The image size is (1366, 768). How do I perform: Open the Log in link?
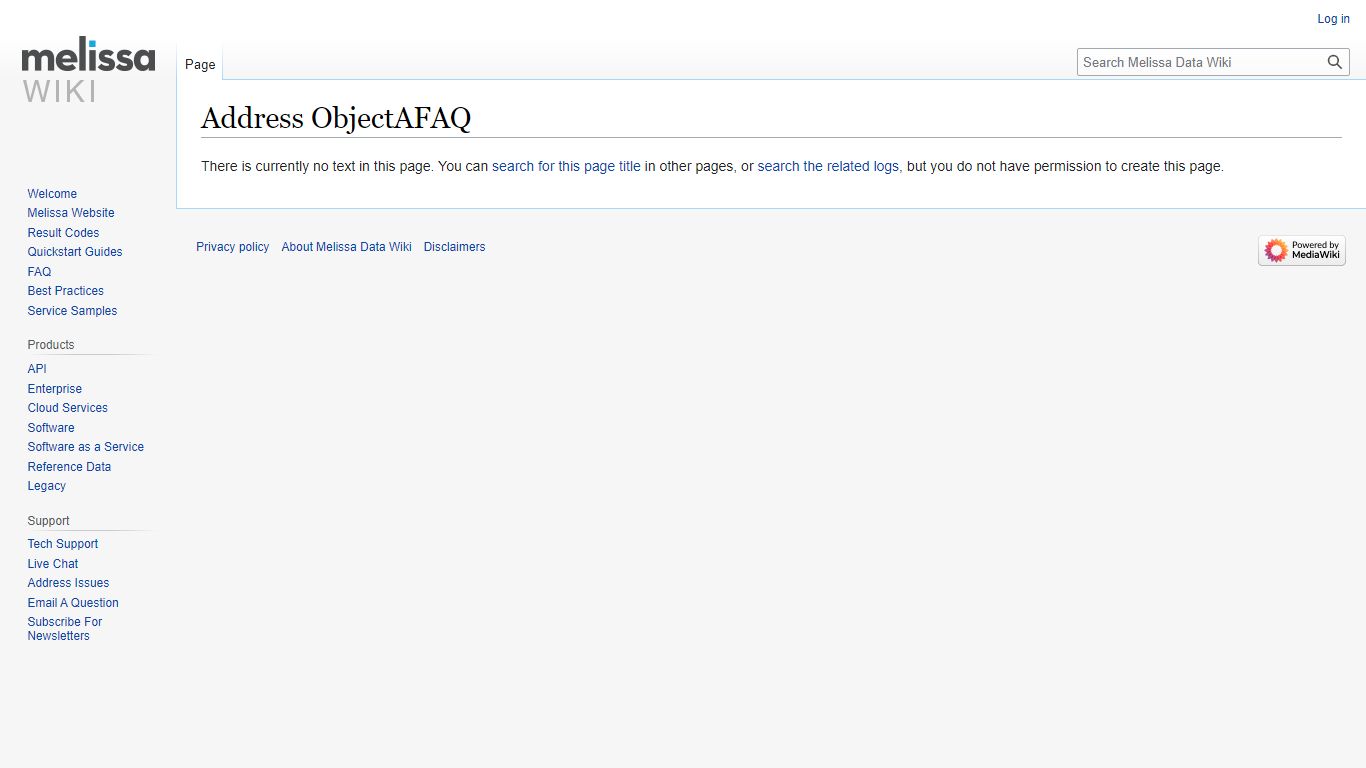point(1333,19)
